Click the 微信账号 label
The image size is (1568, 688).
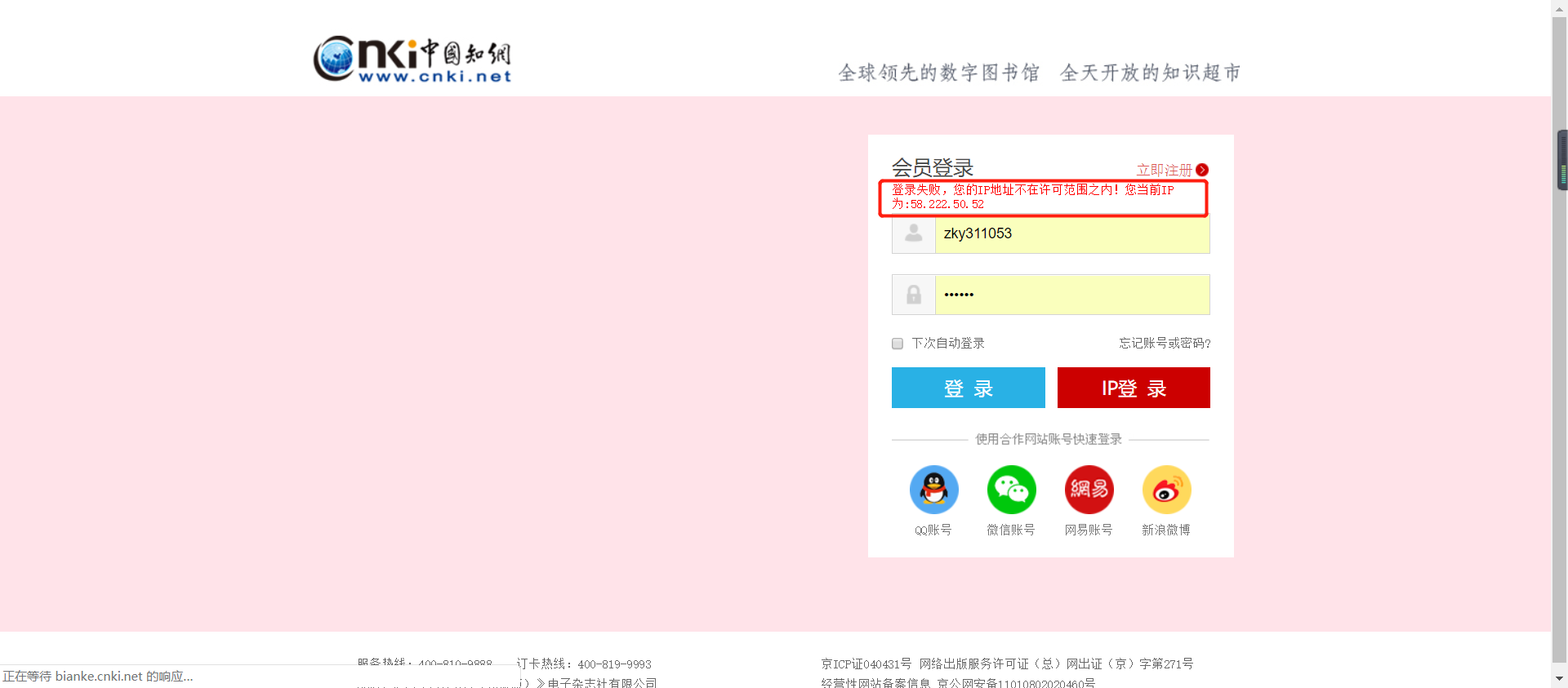[x=1011, y=530]
